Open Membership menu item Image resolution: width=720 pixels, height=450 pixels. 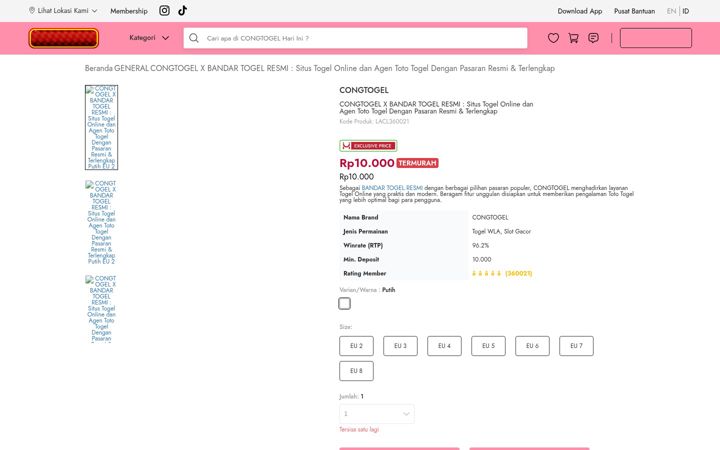[x=129, y=11]
